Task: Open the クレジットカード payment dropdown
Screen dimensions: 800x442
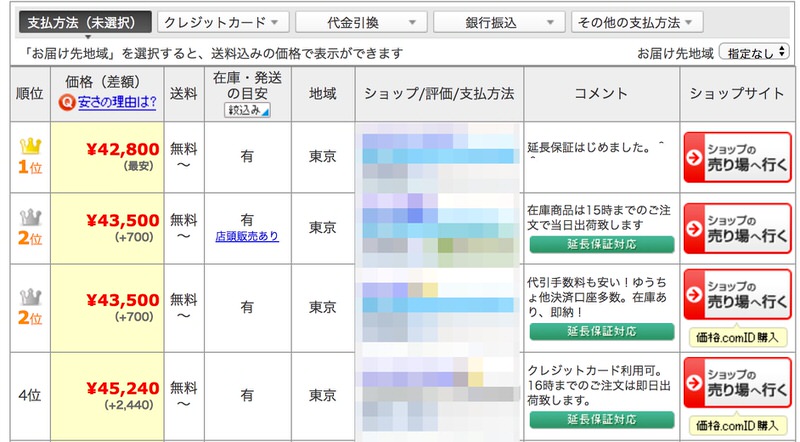Action: 223,22
